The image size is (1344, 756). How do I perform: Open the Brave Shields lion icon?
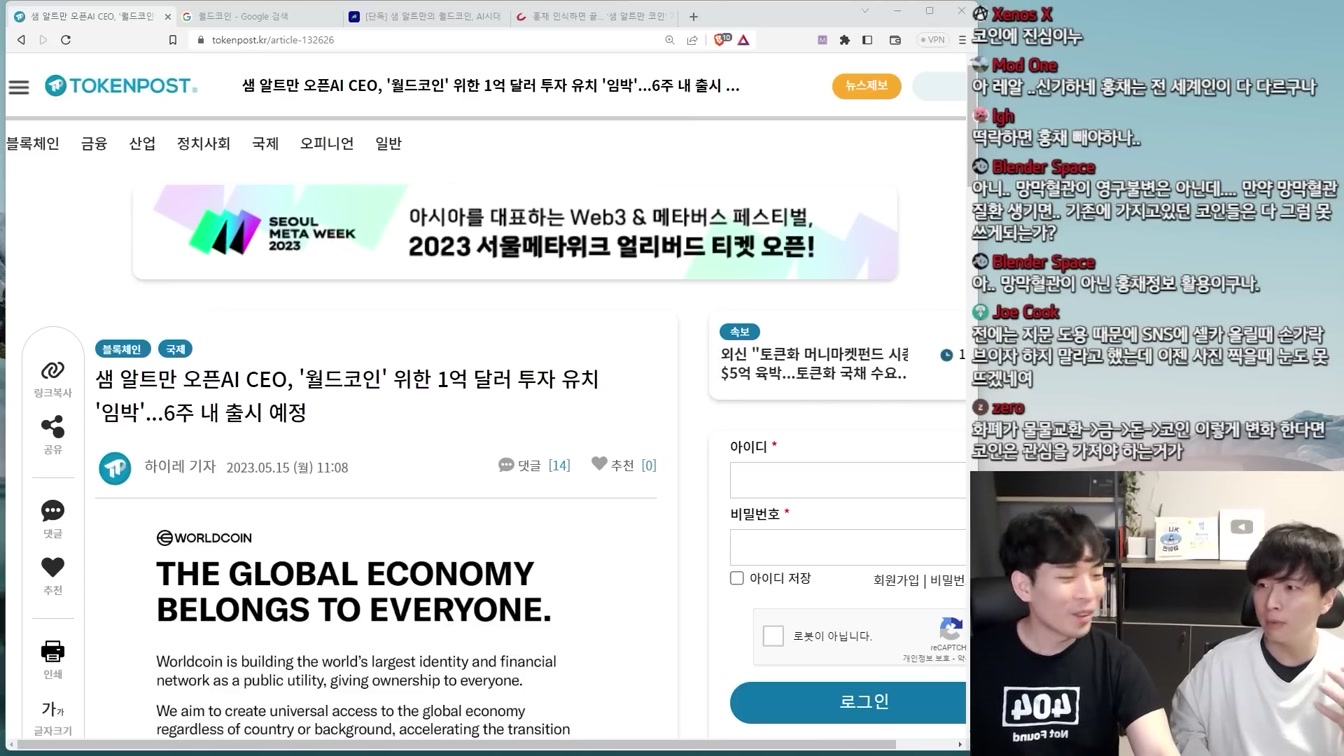click(721, 40)
